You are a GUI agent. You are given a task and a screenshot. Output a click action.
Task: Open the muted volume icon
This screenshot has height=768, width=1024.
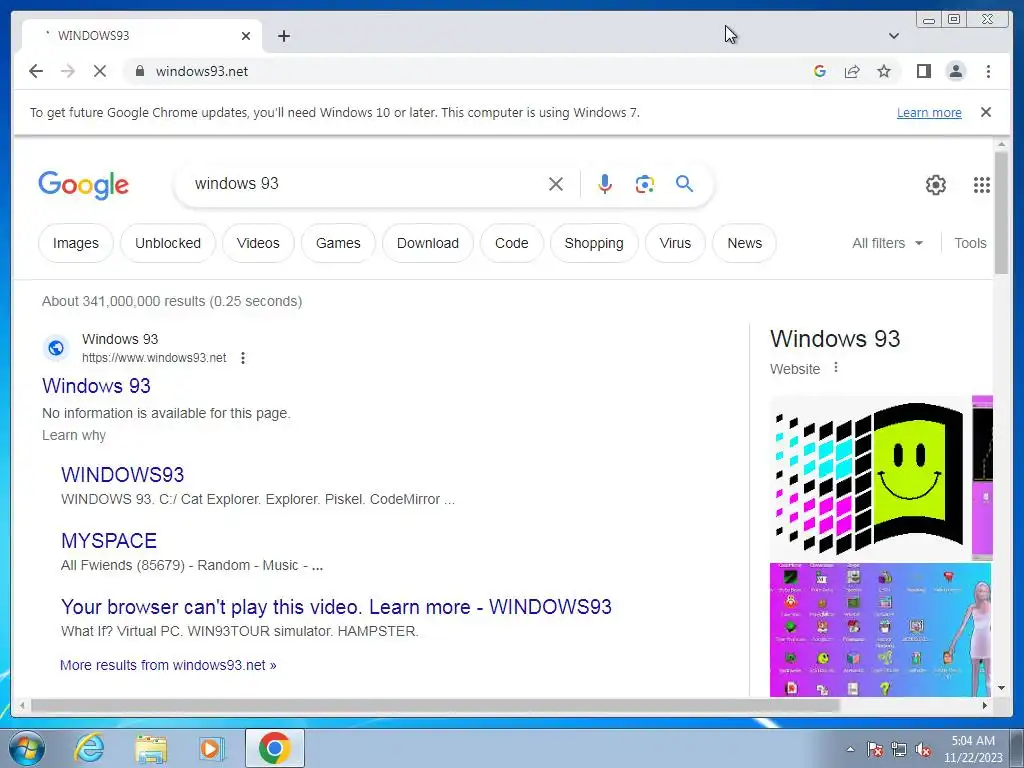[x=923, y=749]
